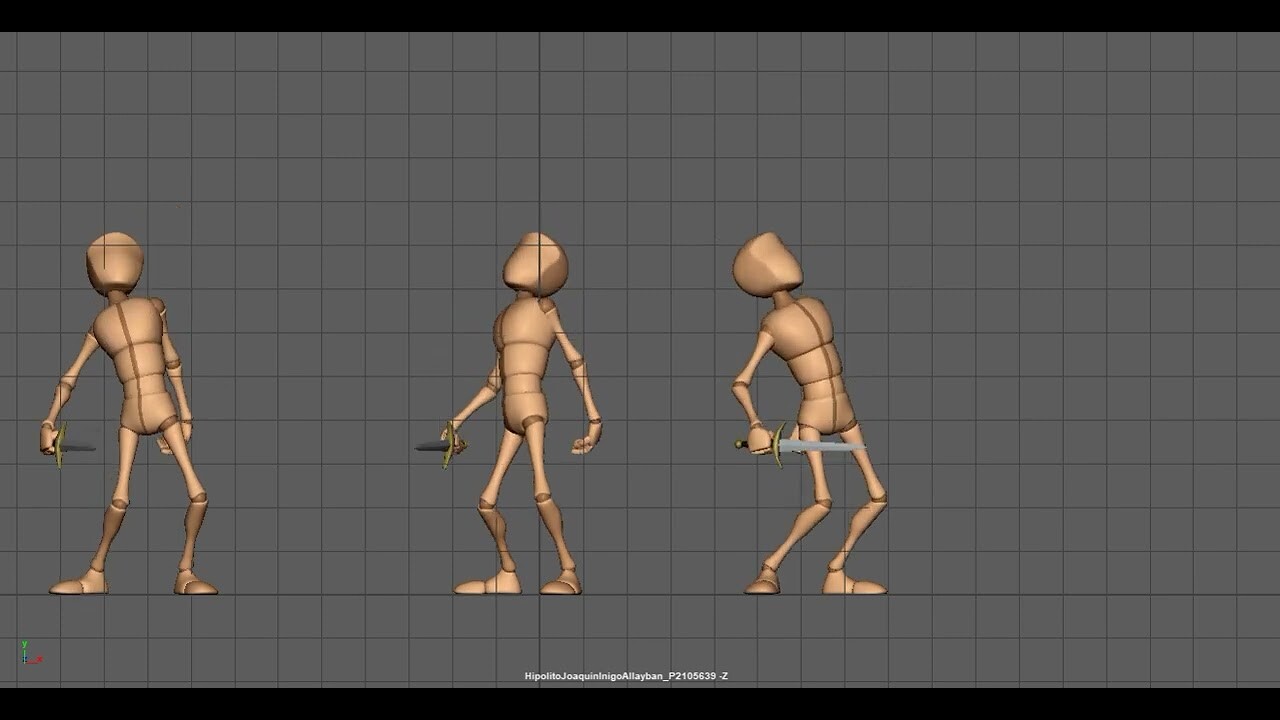Select the sword of the left character

pos(60,447)
